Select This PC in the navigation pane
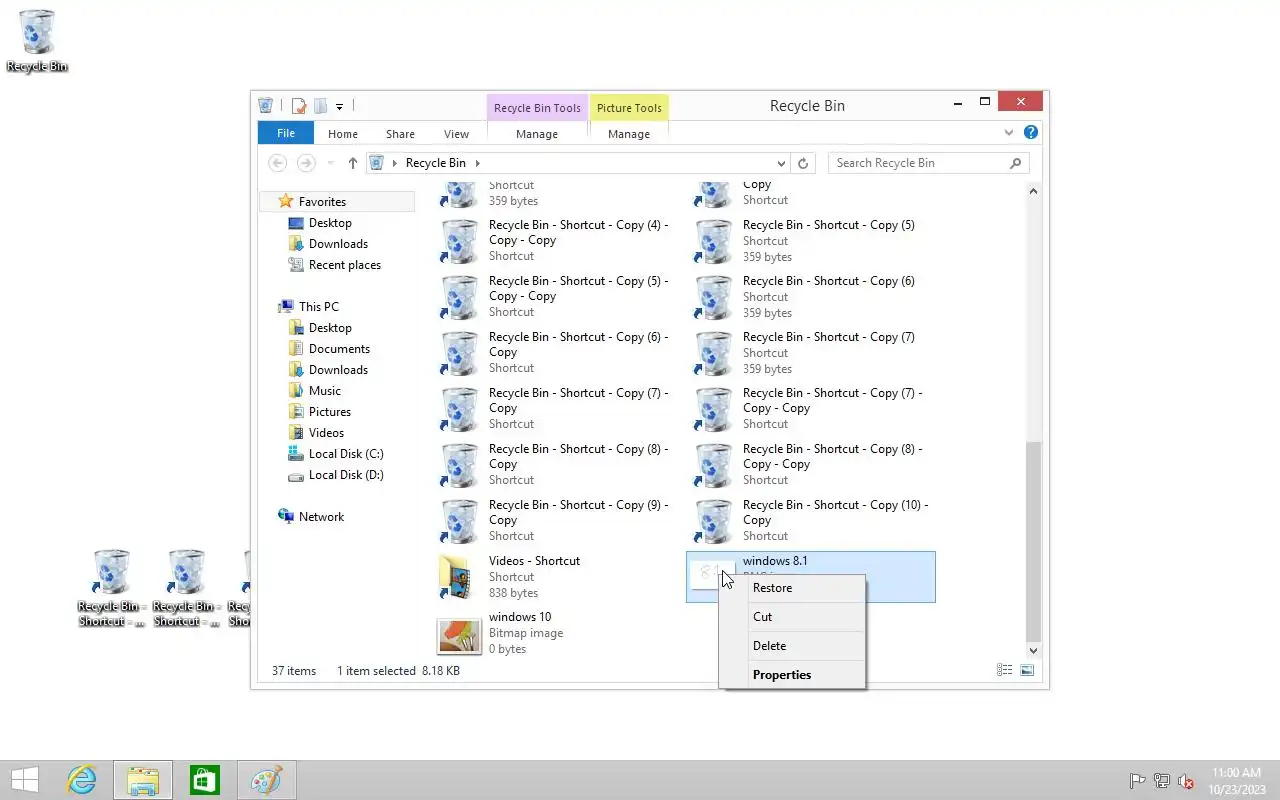1280x800 pixels. coord(319,307)
